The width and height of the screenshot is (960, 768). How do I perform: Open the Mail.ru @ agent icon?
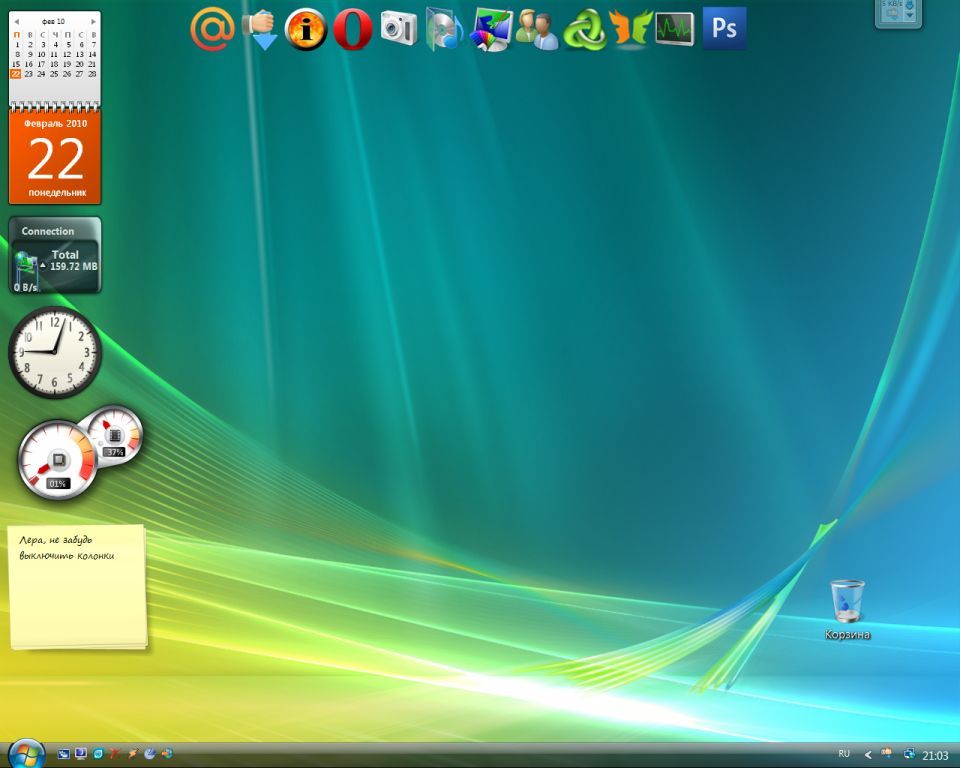212,29
